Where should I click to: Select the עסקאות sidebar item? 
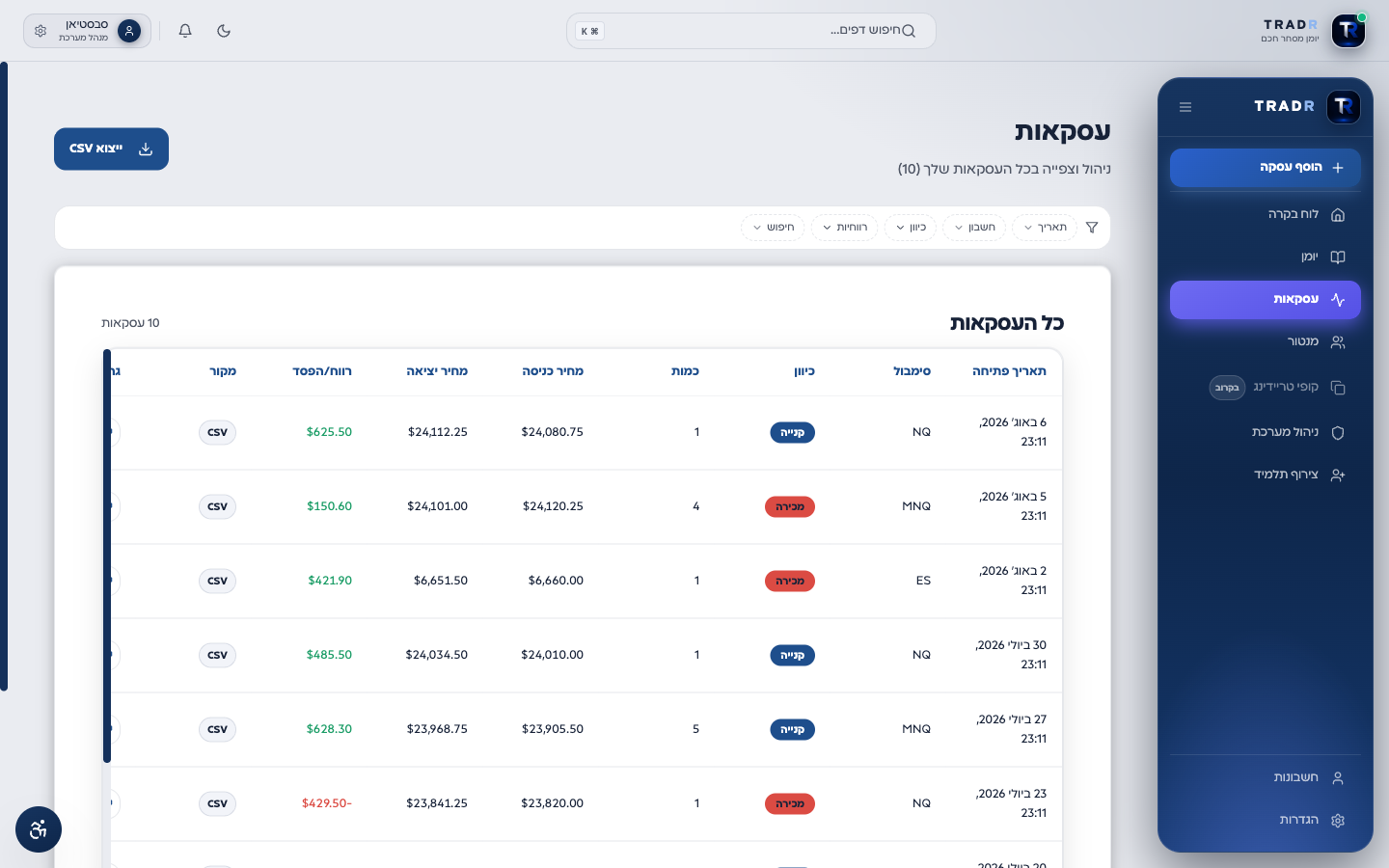(1266, 300)
